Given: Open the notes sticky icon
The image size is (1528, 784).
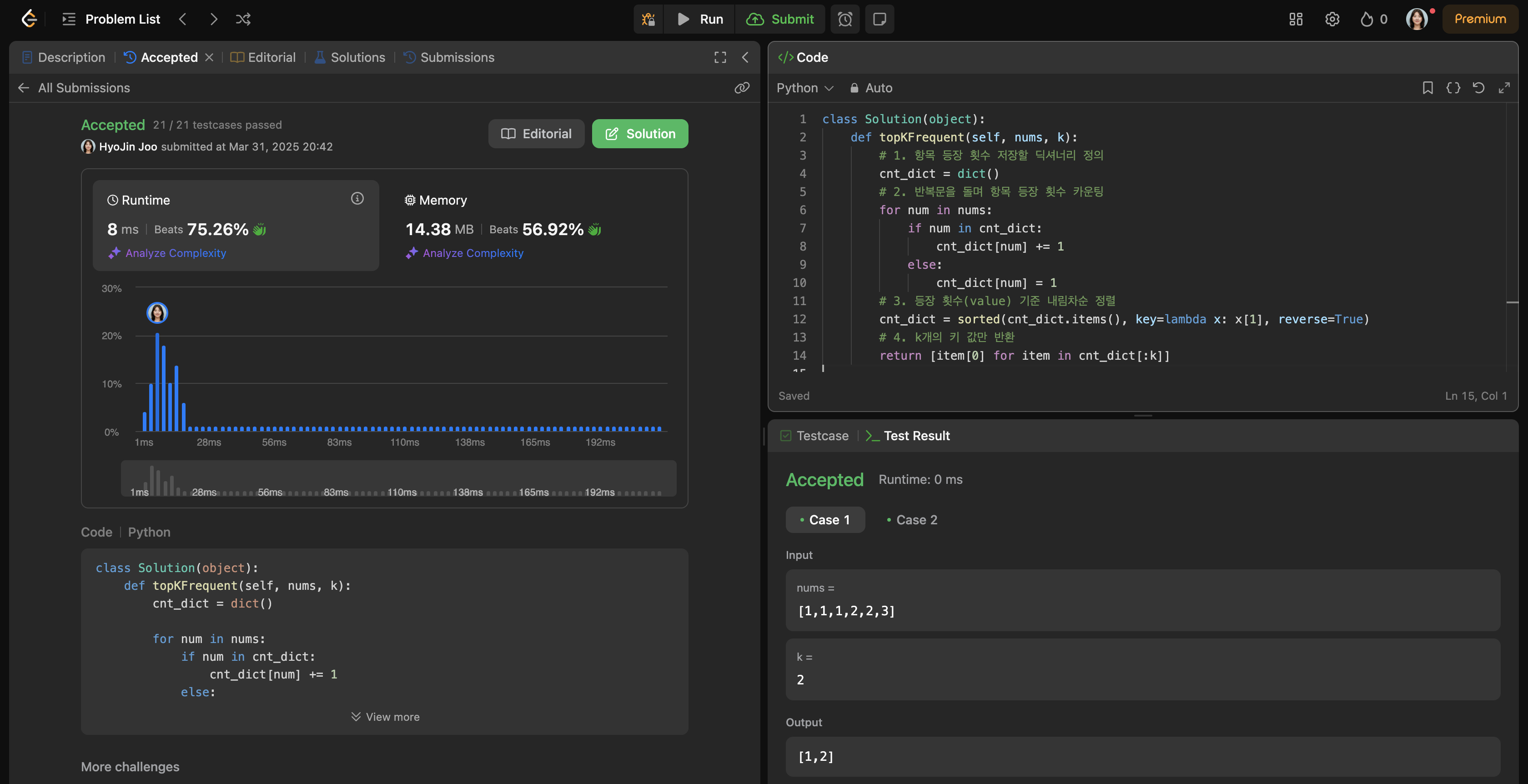Looking at the screenshot, I should [880, 19].
